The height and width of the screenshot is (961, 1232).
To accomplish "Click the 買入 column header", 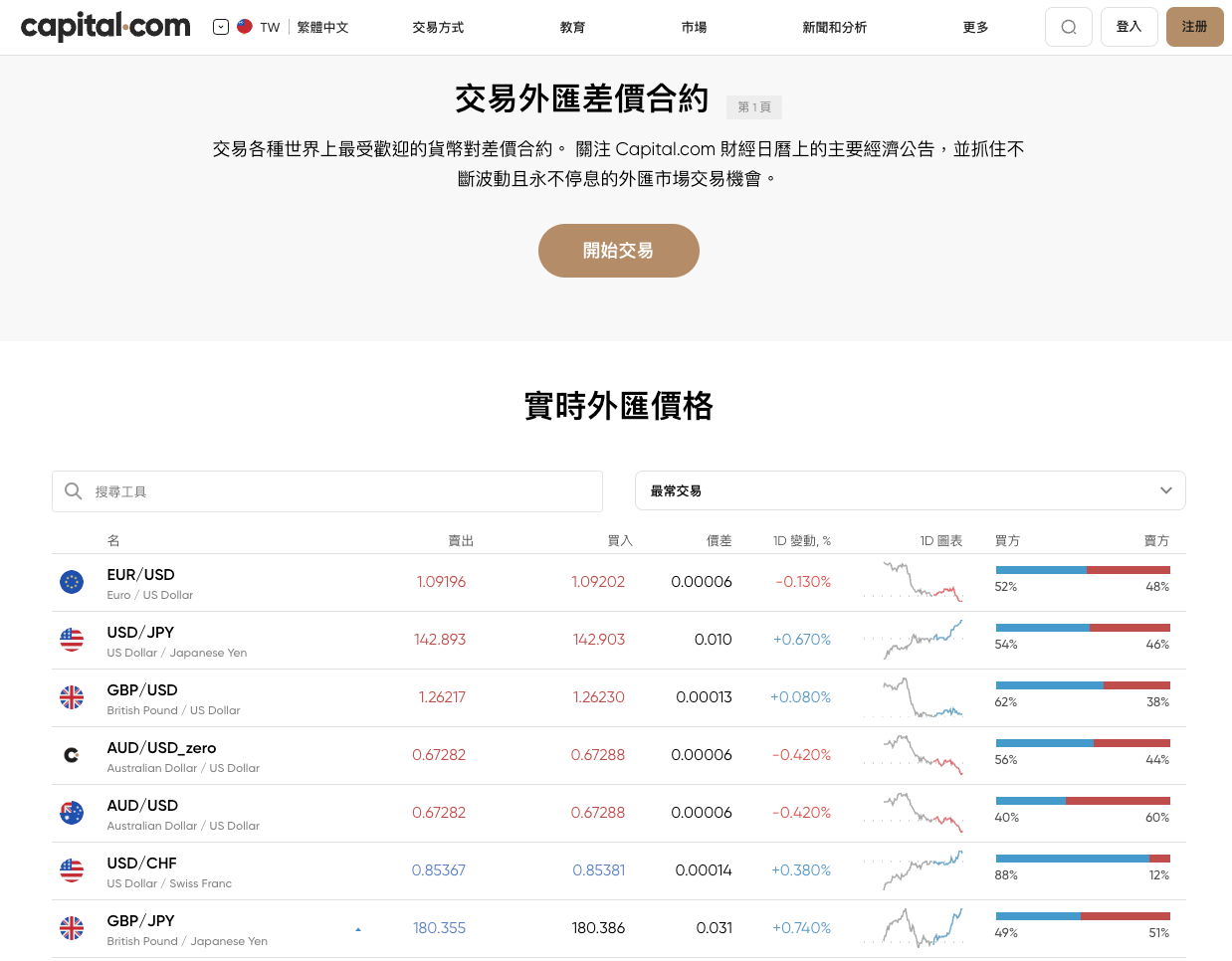I will [x=620, y=541].
